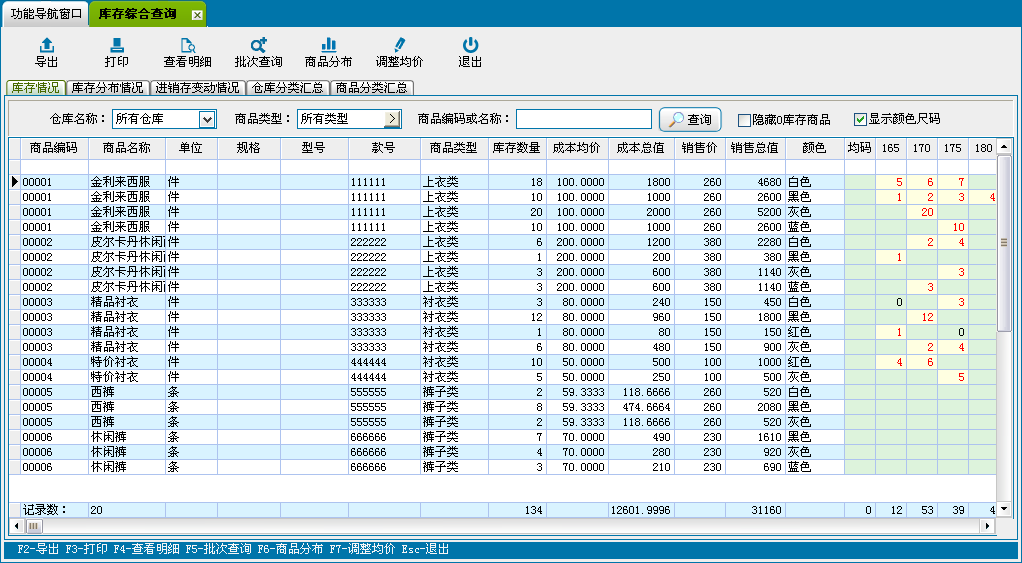Click the 销售总值 column header
This screenshot has width=1022, height=563.
tap(755, 148)
